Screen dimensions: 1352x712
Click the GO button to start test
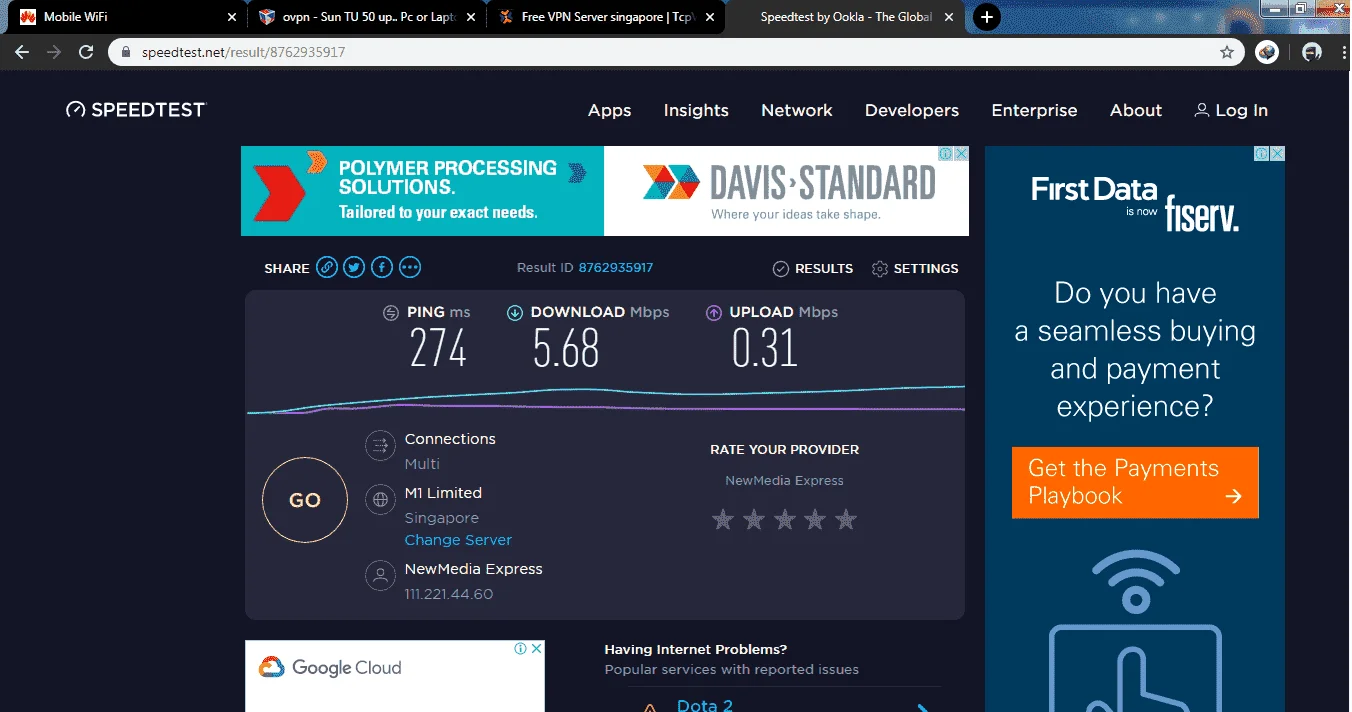(x=305, y=500)
